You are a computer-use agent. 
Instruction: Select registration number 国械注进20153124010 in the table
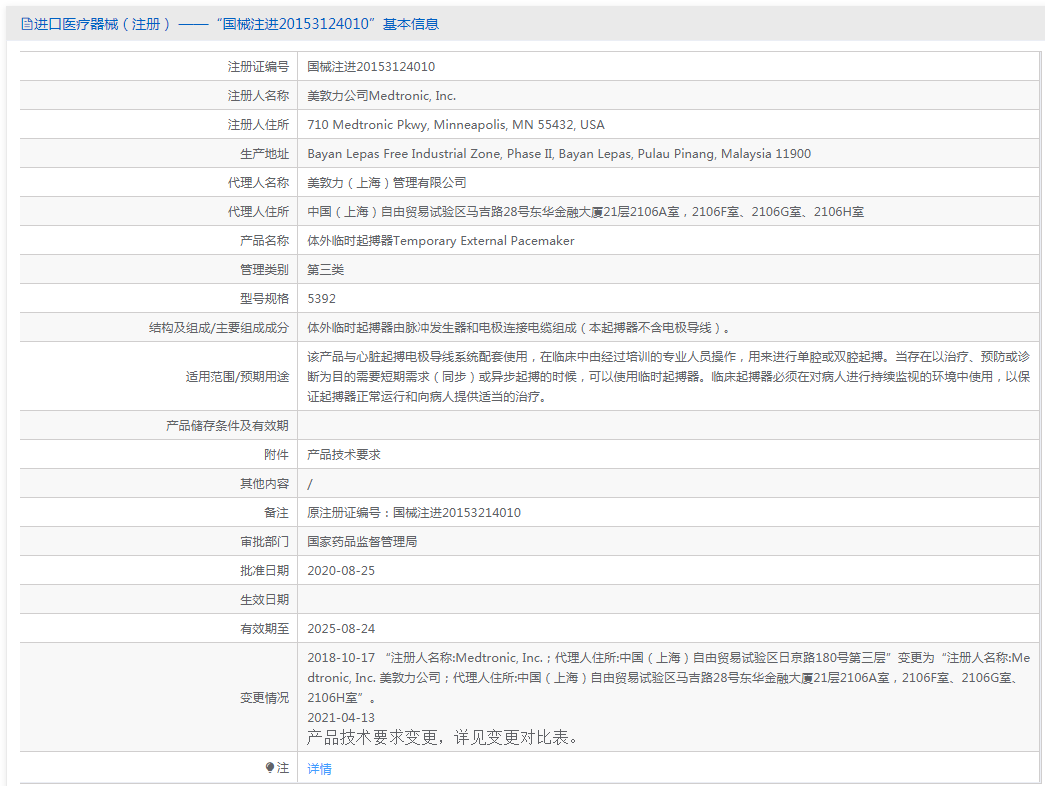[x=371, y=67]
